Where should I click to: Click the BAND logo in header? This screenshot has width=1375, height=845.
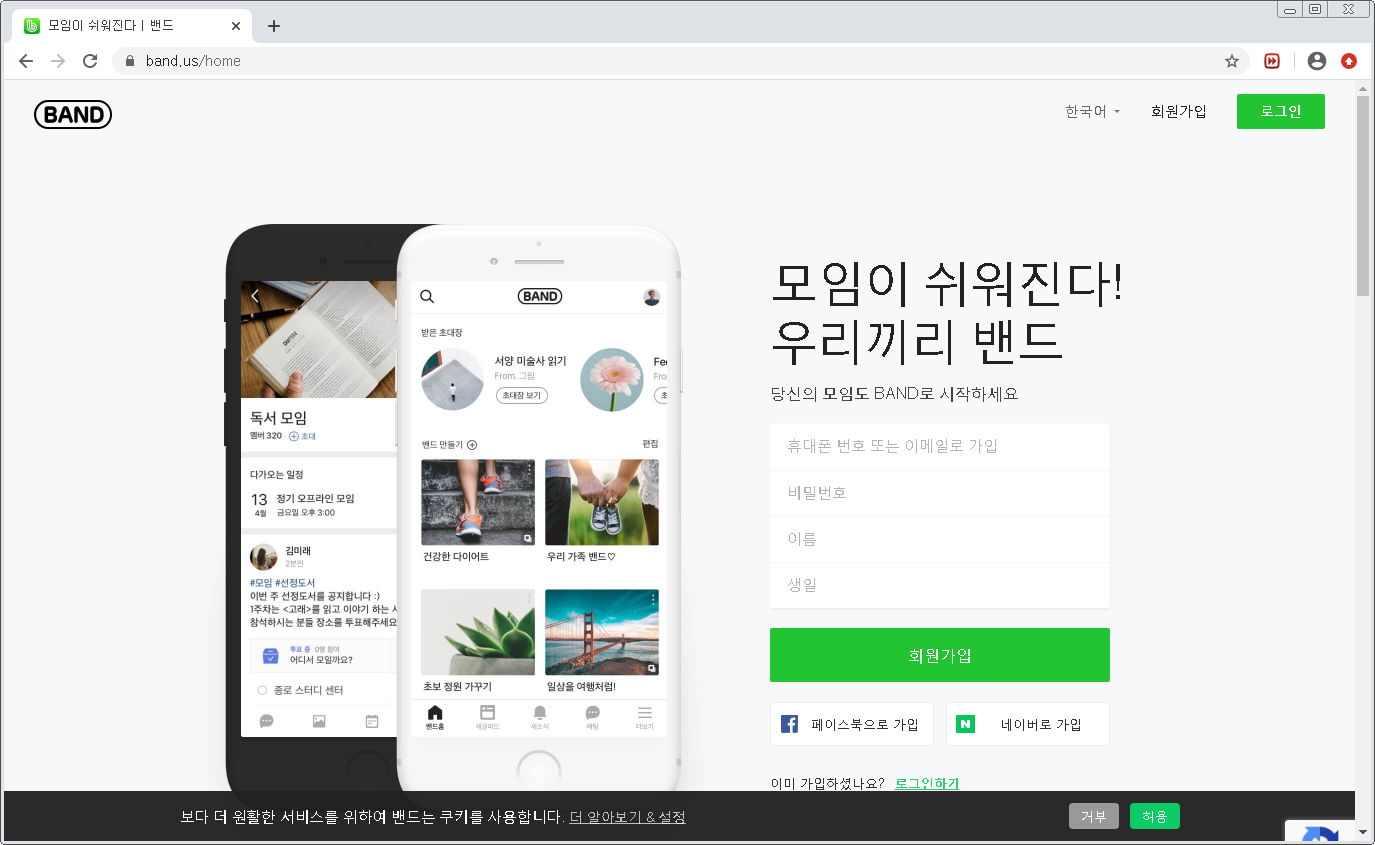73,115
